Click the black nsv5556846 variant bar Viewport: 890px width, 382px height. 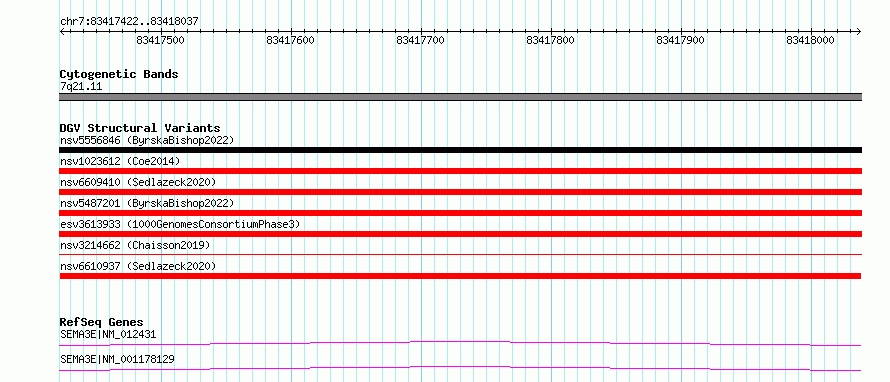tap(460, 150)
